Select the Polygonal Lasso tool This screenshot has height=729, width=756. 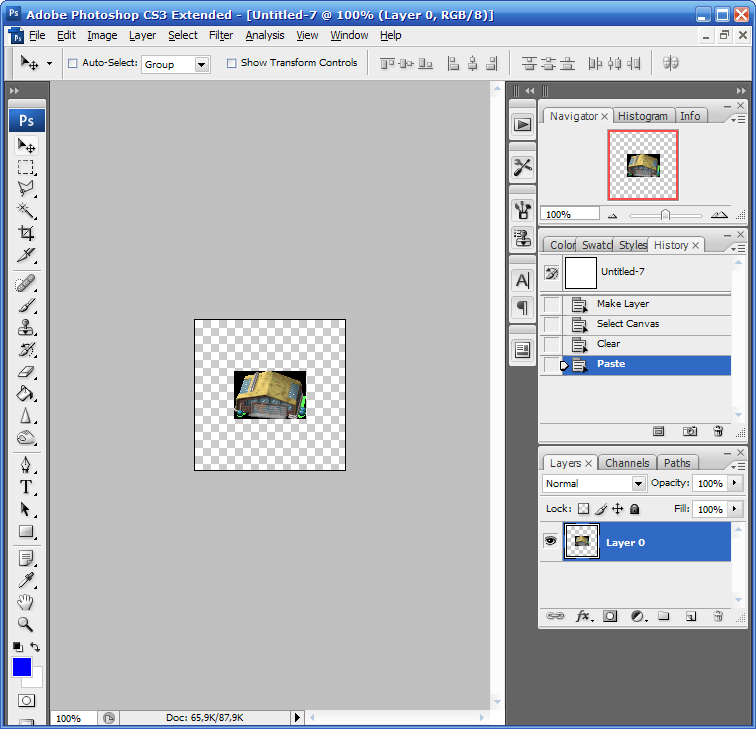tap(26, 189)
